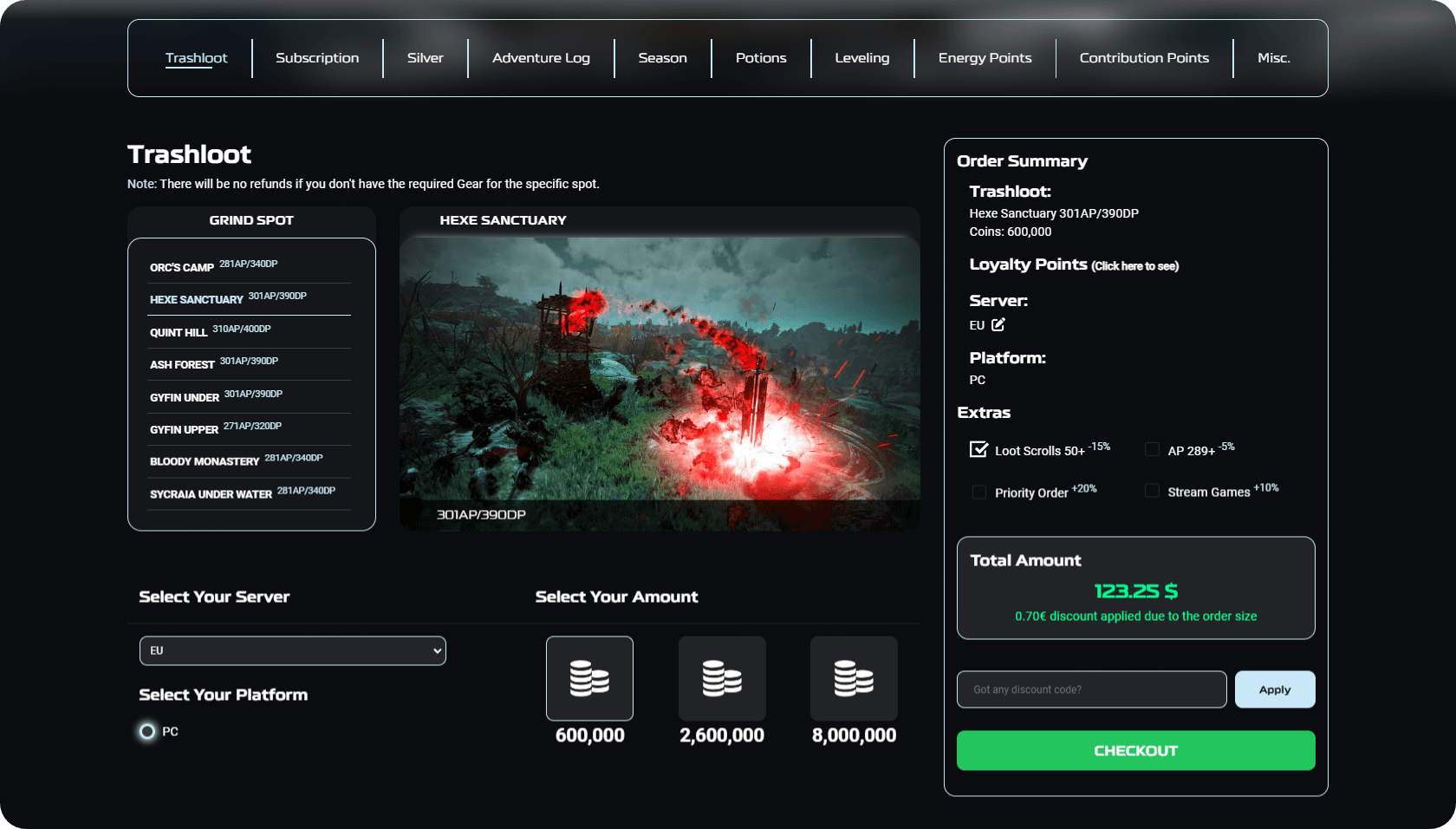Uncheck Loot Scrolls 50+ extra
The height and width of the screenshot is (829, 1456).
(x=978, y=449)
